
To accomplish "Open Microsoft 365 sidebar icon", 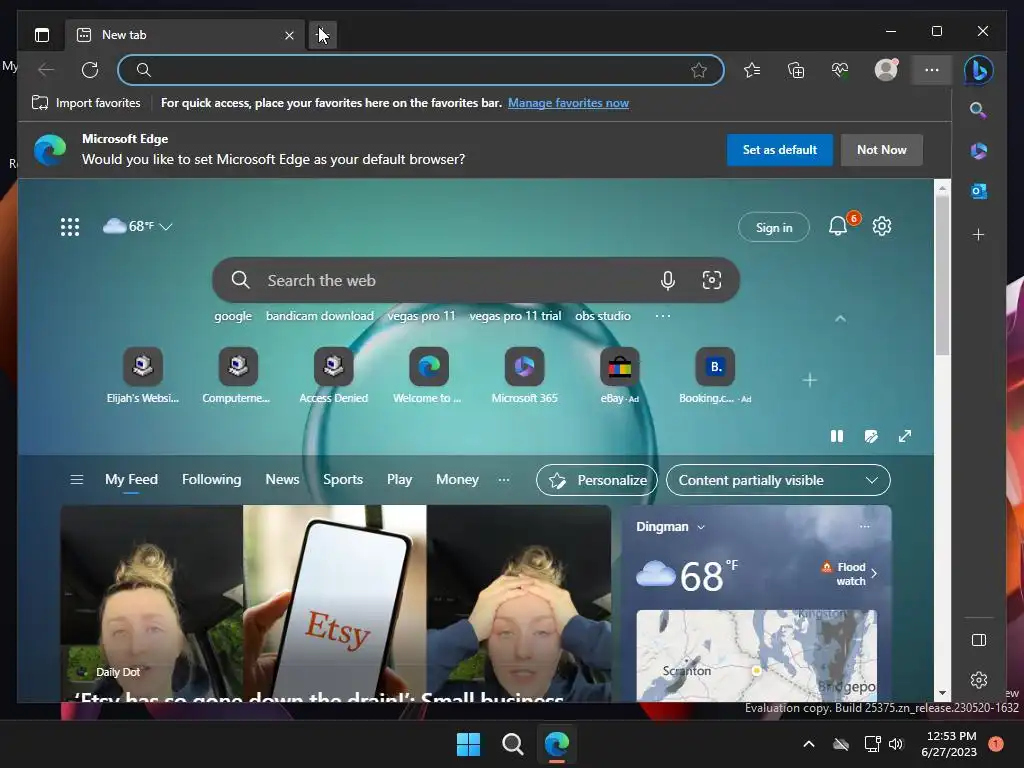I will tap(978, 151).
